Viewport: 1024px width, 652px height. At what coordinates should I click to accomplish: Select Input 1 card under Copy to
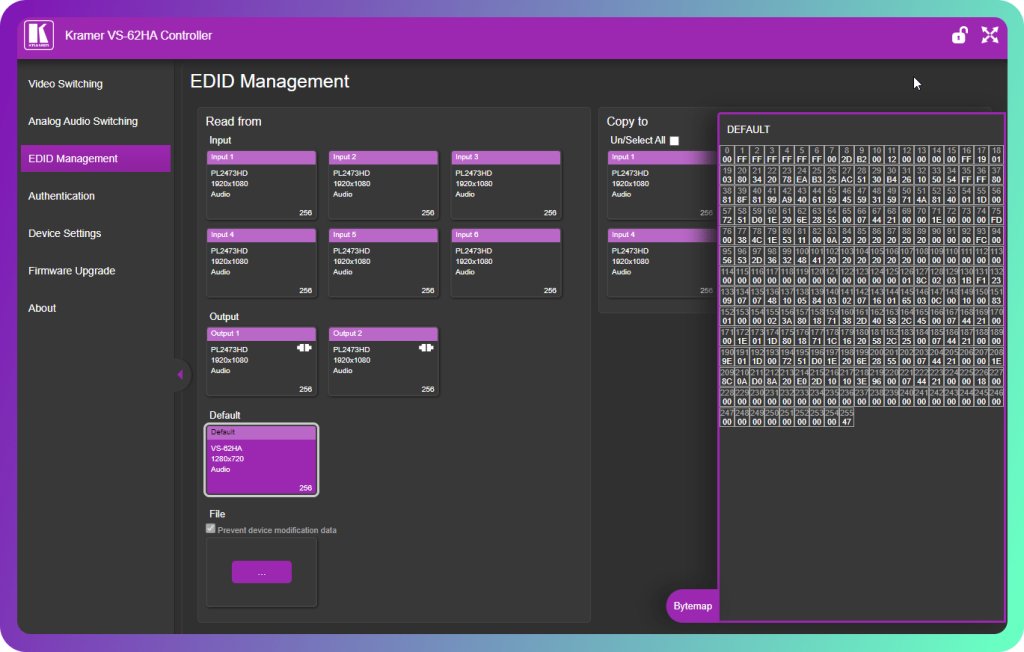pos(662,185)
